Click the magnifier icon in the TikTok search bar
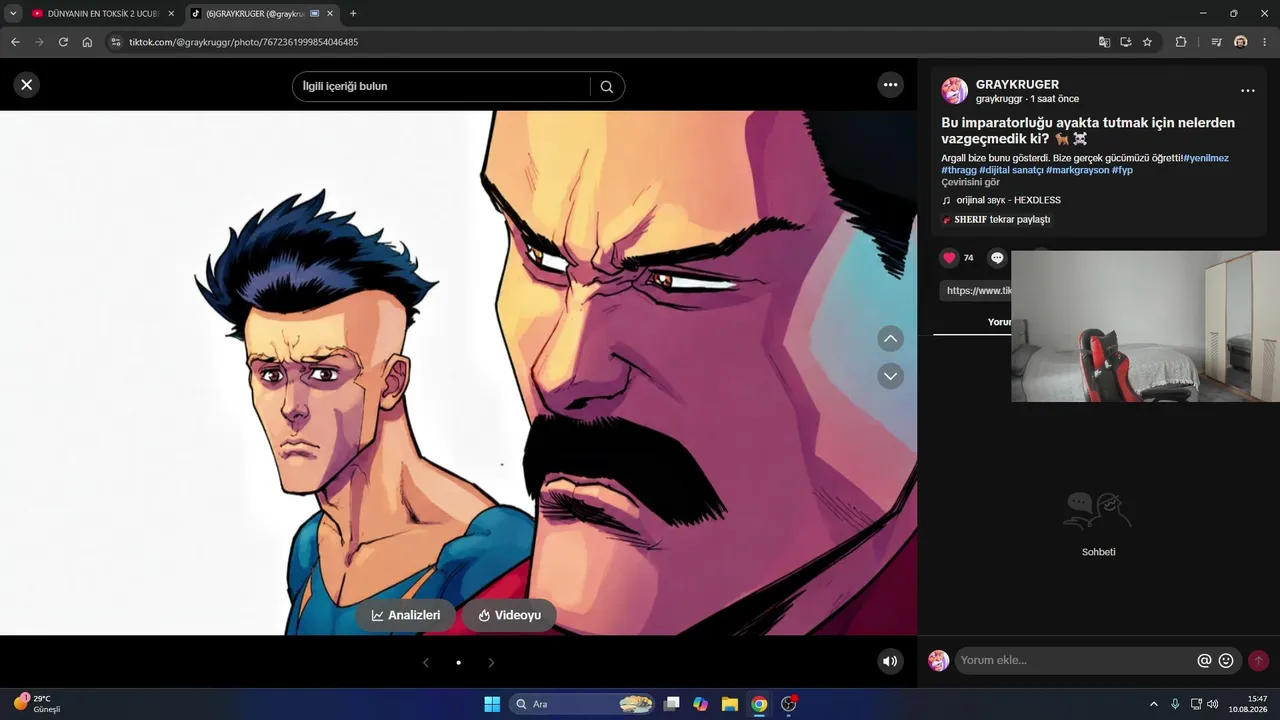The height and width of the screenshot is (720, 1280). click(607, 87)
